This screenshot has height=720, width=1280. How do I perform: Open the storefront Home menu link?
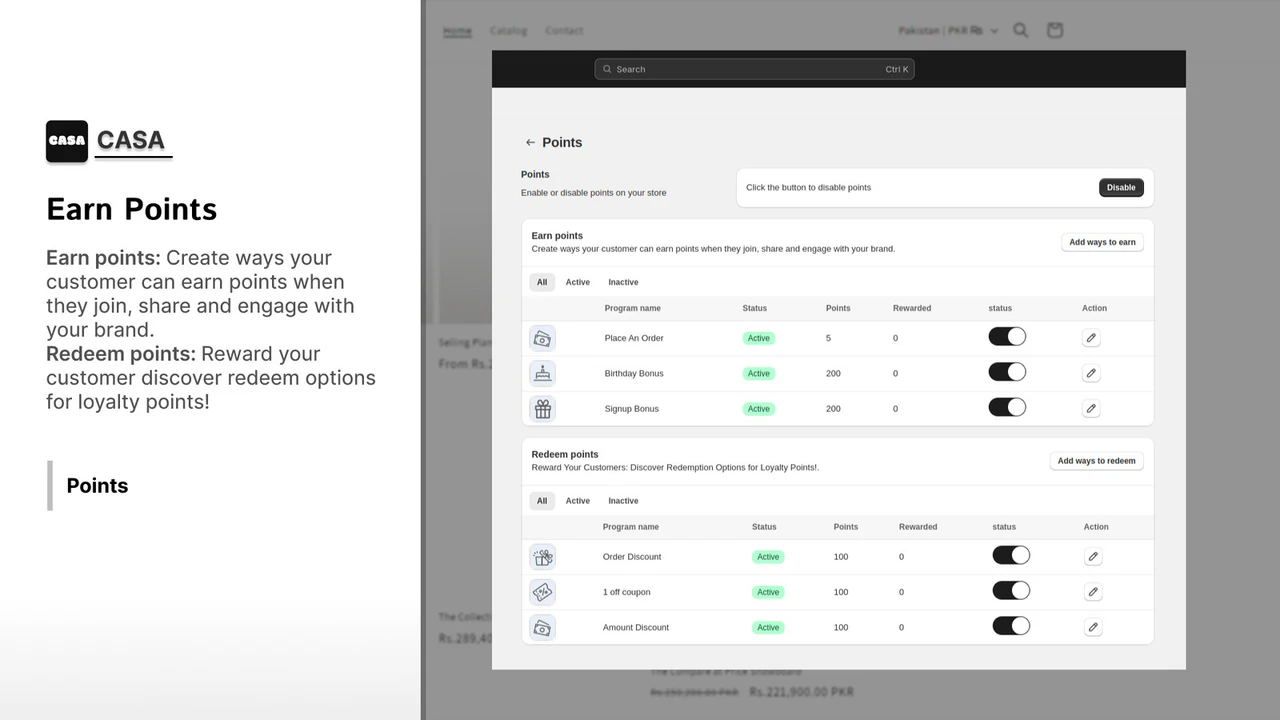click(457, 31)
